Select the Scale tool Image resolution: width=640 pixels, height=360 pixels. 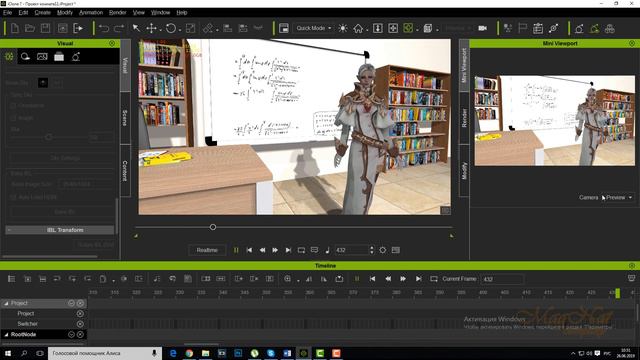tap(190, 28)
